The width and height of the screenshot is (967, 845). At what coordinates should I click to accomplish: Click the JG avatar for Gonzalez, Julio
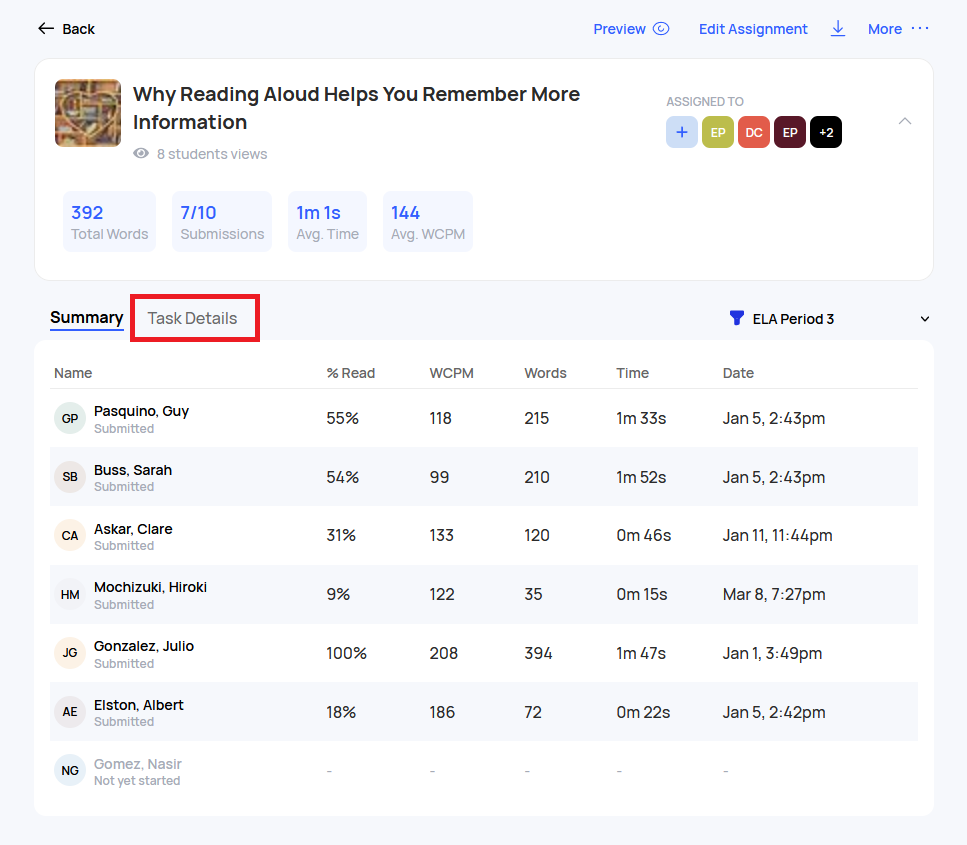tap(70, 653)
